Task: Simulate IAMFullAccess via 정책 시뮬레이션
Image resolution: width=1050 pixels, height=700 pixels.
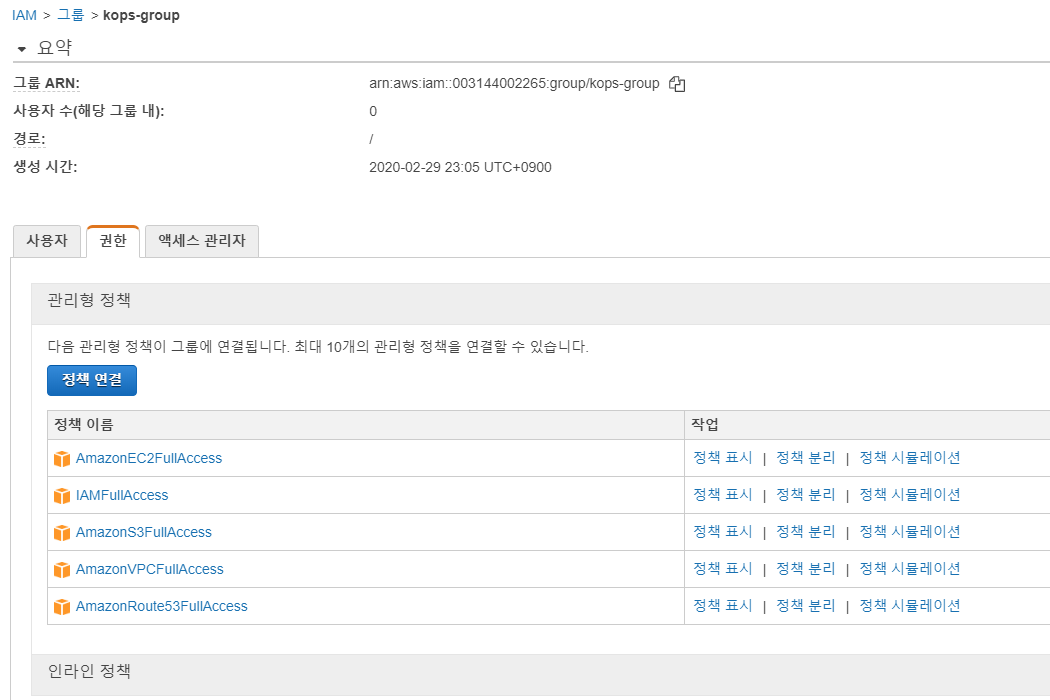Action: (909, 494)
